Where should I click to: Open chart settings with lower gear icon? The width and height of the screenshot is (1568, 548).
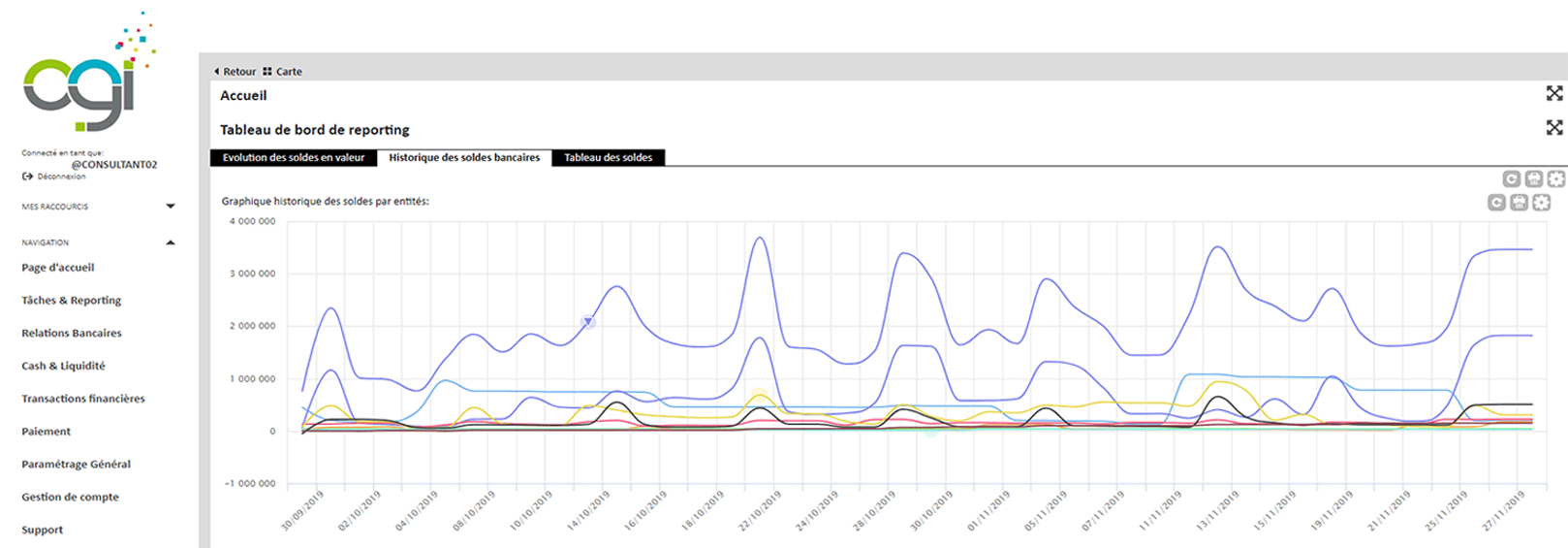[x=1541, y=202]
